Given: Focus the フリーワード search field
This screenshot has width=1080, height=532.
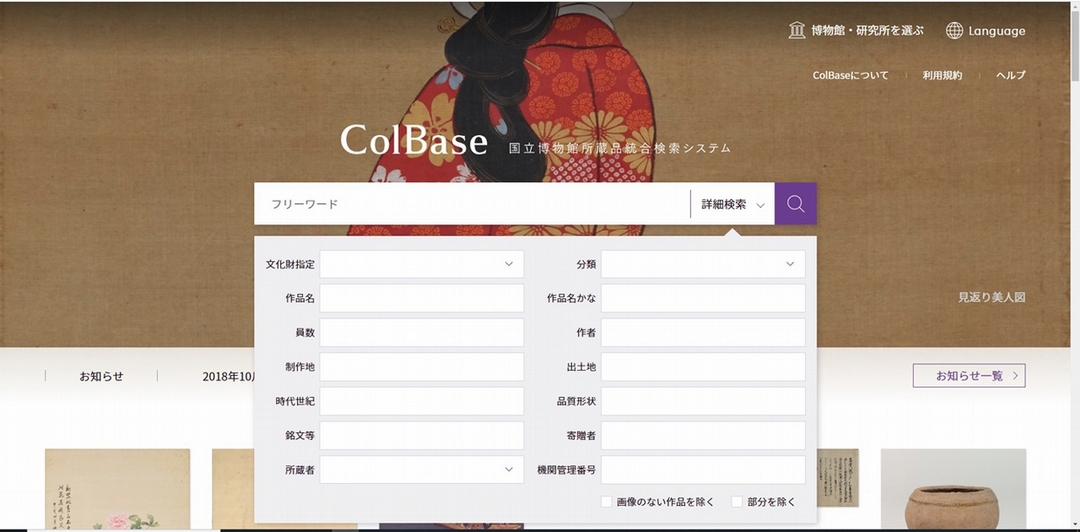Looking at the screenshot, I should (472, 204).
